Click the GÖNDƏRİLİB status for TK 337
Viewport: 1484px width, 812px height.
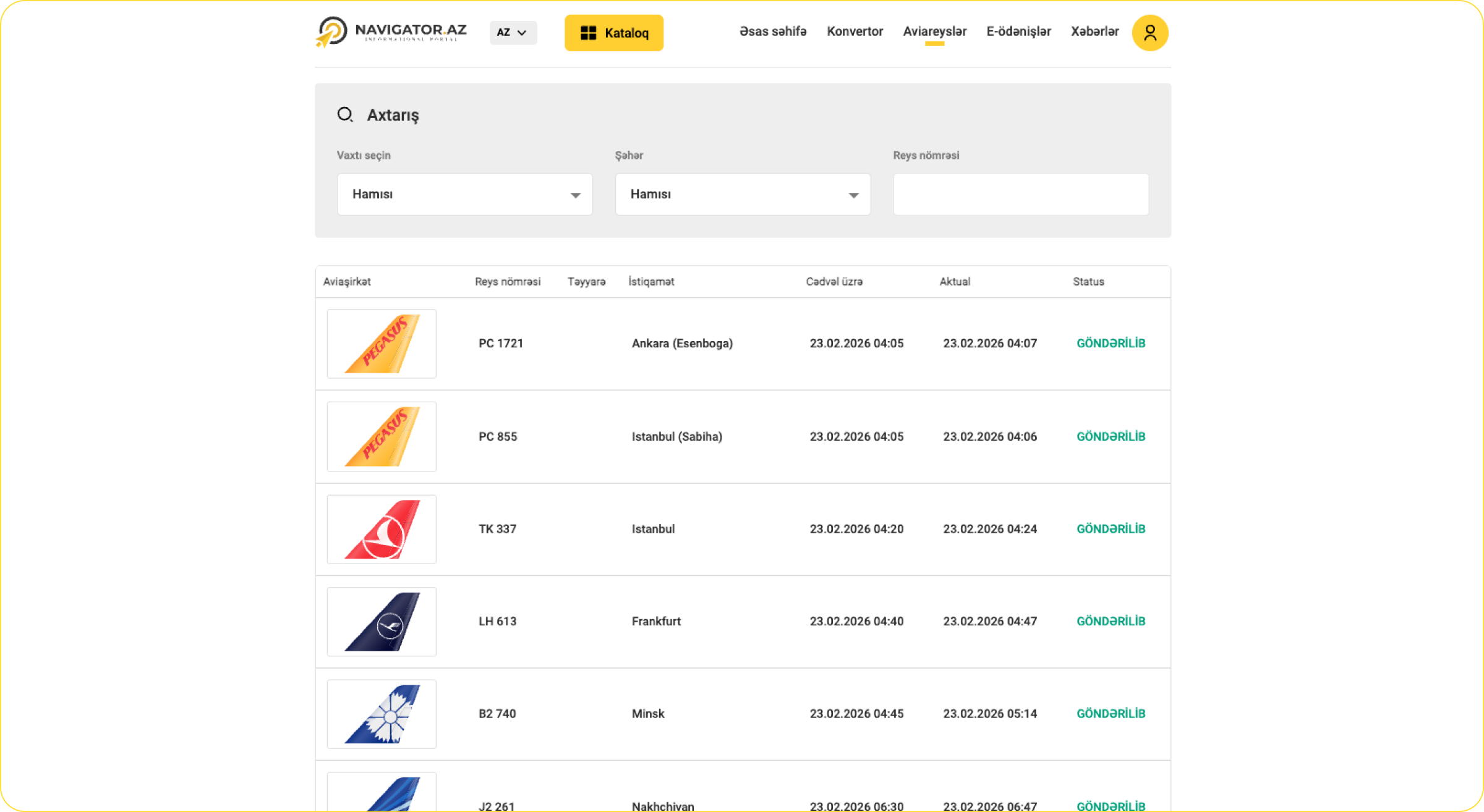(x=1111, y=529)
